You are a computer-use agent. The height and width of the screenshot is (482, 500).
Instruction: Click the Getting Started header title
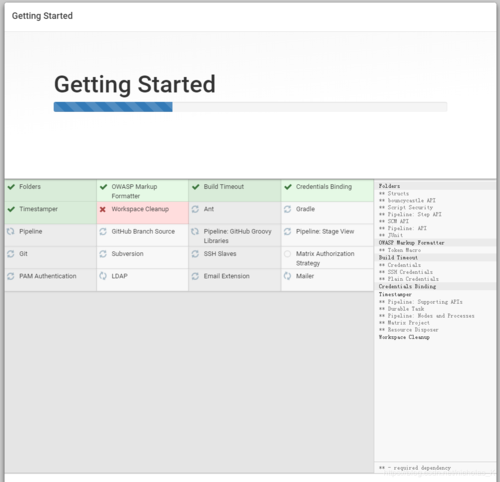coord(42,16)
